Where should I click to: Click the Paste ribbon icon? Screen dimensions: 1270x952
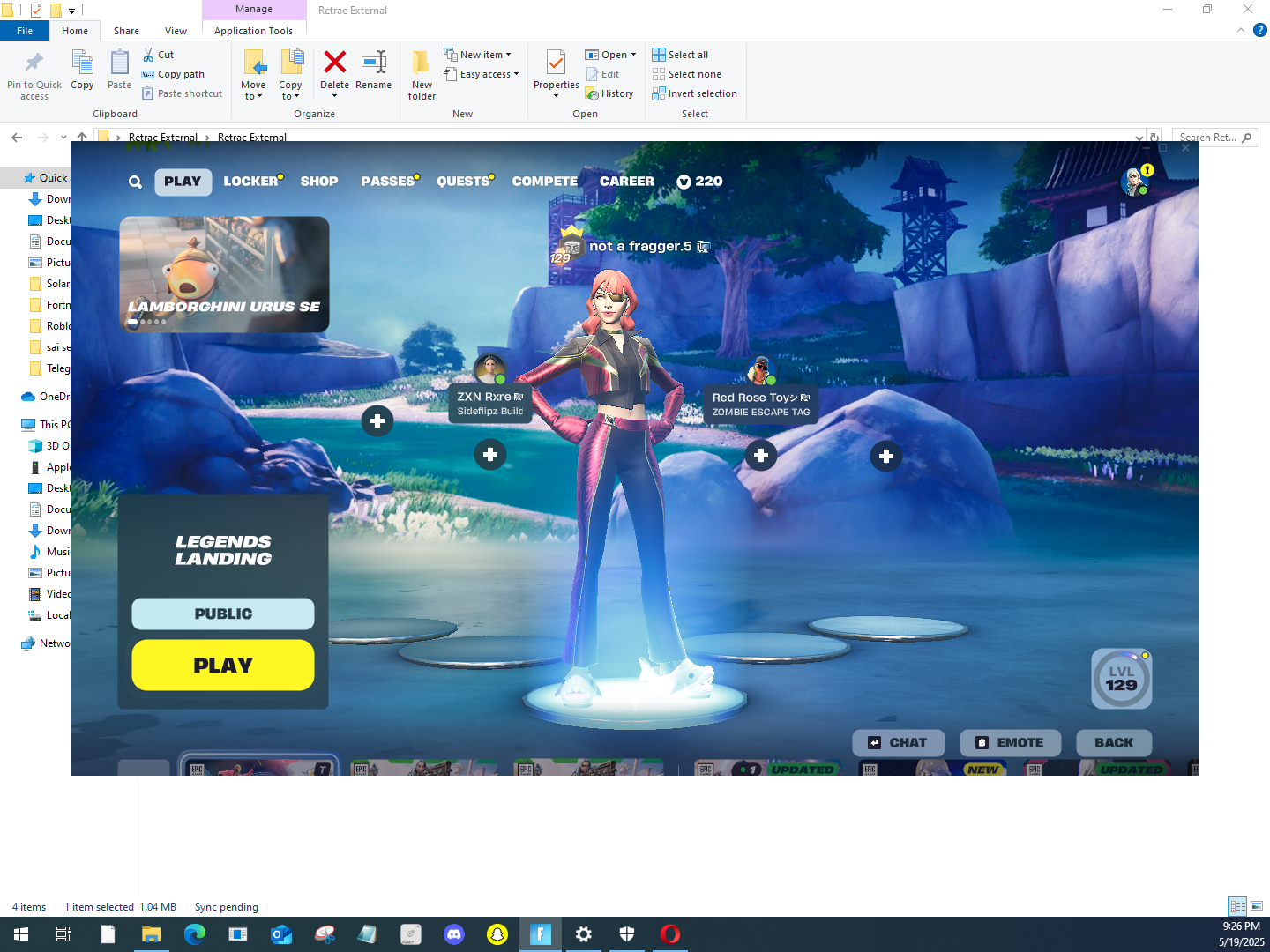119,71
